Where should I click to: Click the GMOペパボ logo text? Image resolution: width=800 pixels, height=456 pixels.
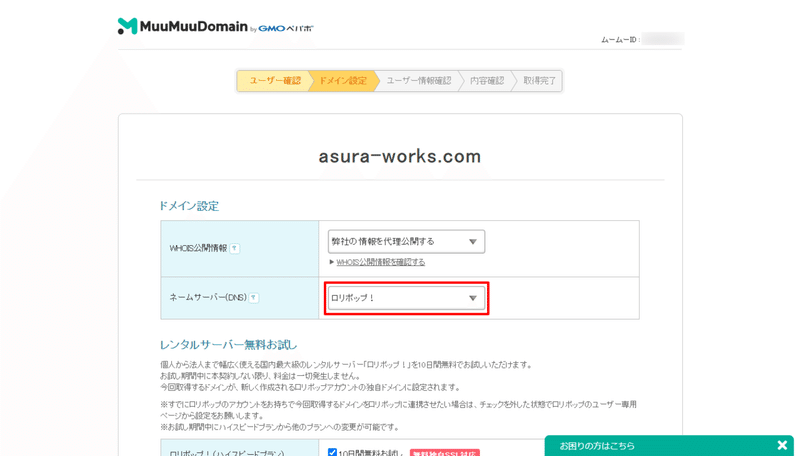point(286,29)
